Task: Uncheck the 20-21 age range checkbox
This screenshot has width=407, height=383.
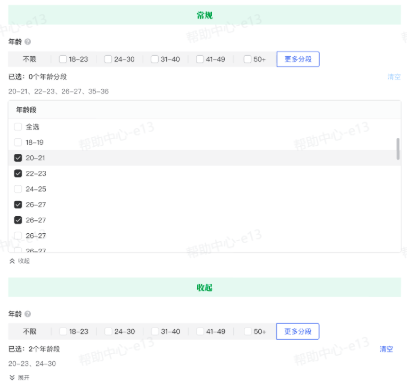Action: point(18,158)
